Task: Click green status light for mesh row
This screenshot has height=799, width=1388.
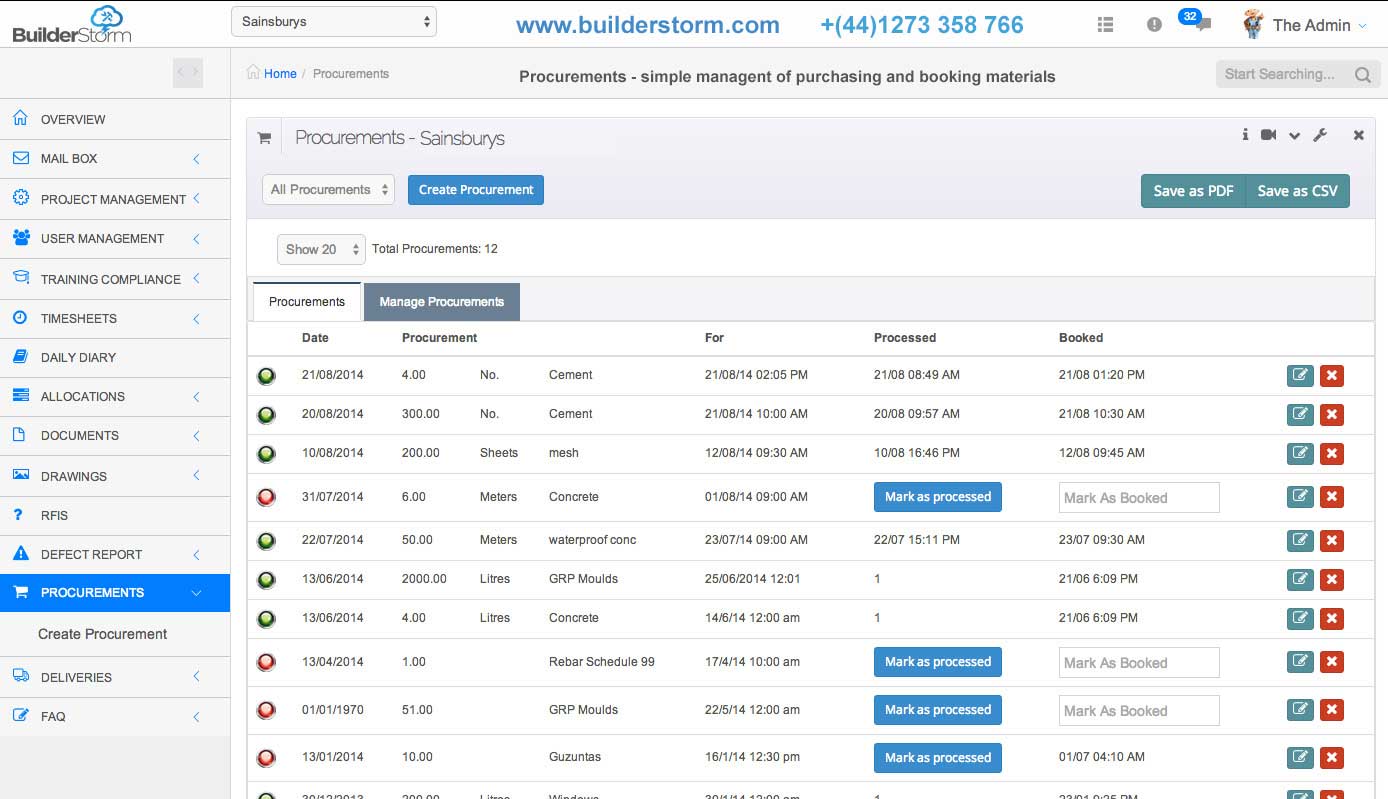Action: pos(266,454)
